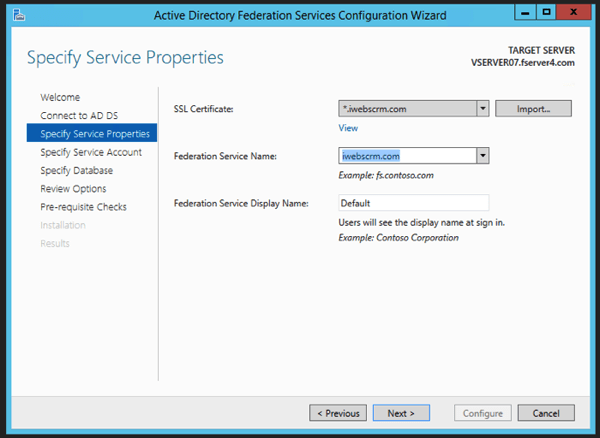600x438 pixels.
Task: Maximize the wizard window
Action: click(x=546, y=12)
